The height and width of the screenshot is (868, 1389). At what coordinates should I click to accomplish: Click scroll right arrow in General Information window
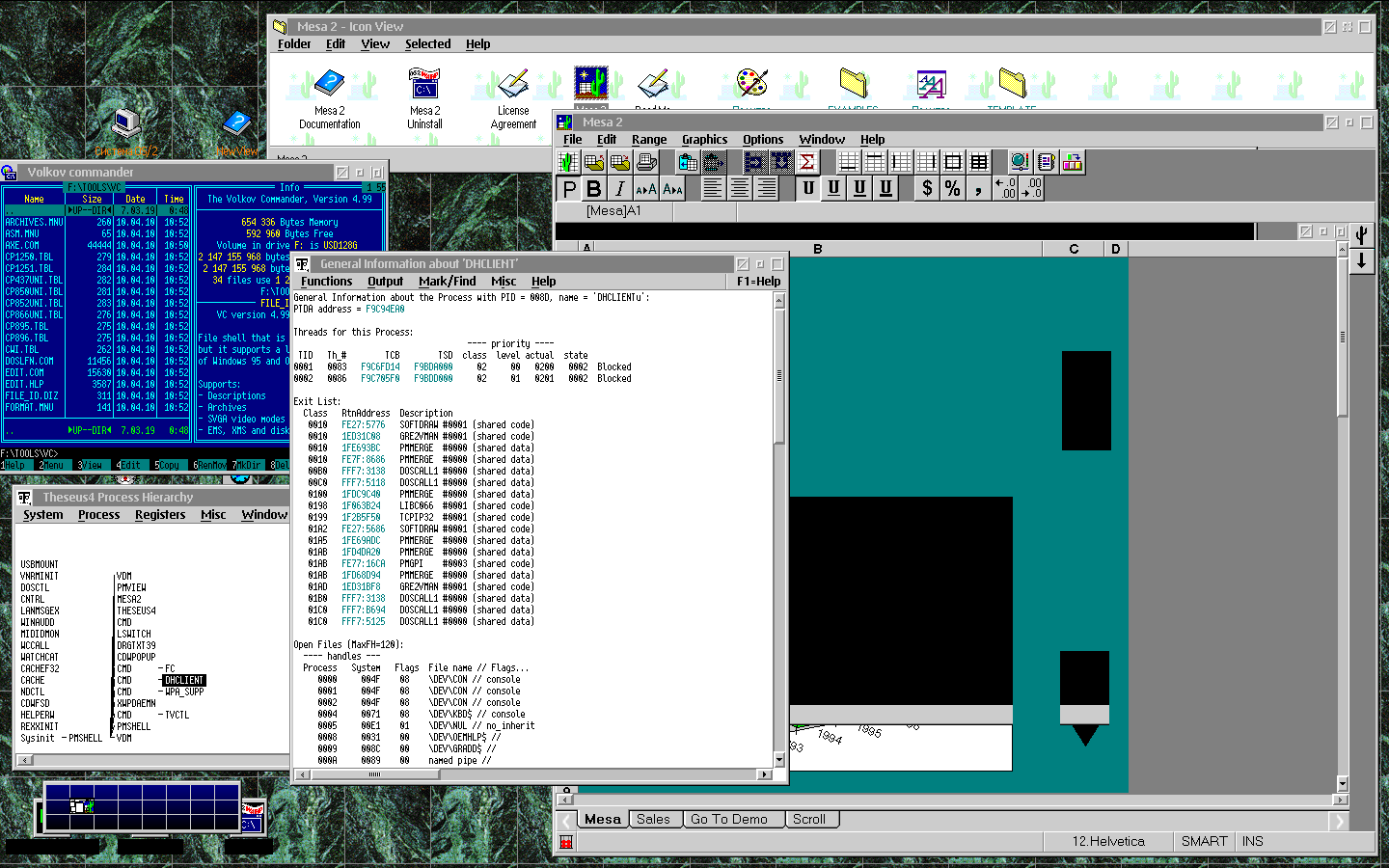click(765, 774)
